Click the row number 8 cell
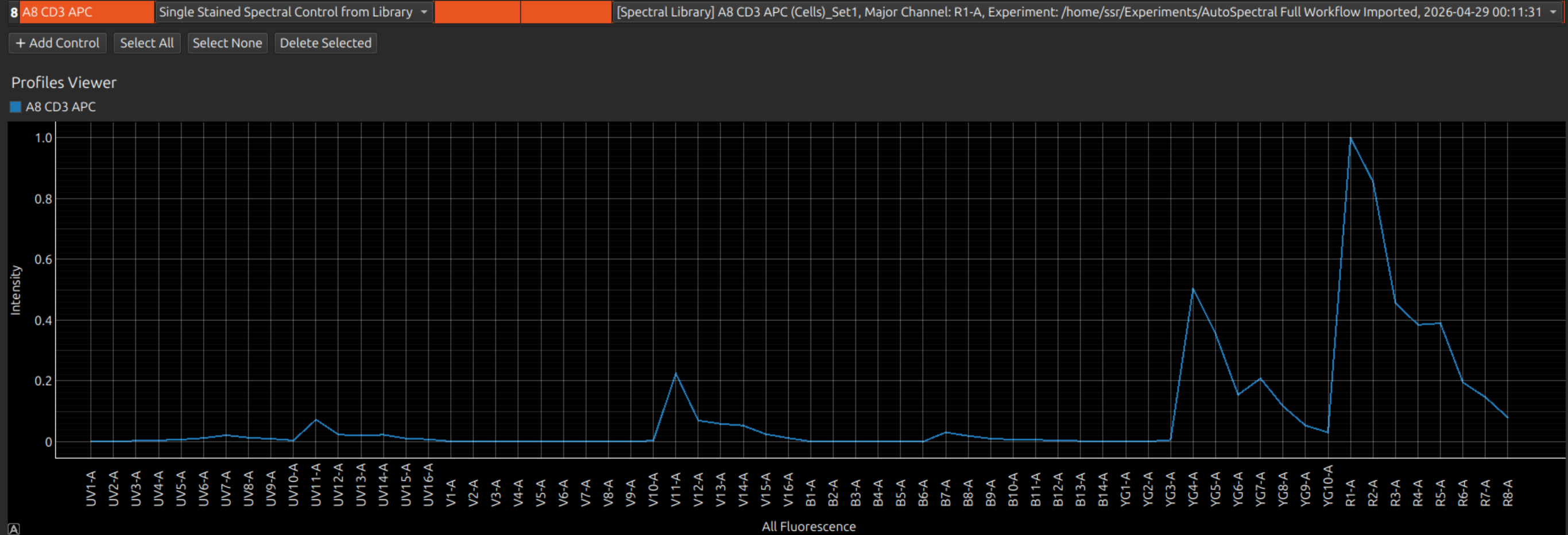Viewport: 1568px width, 535px height. coord(14,11)
